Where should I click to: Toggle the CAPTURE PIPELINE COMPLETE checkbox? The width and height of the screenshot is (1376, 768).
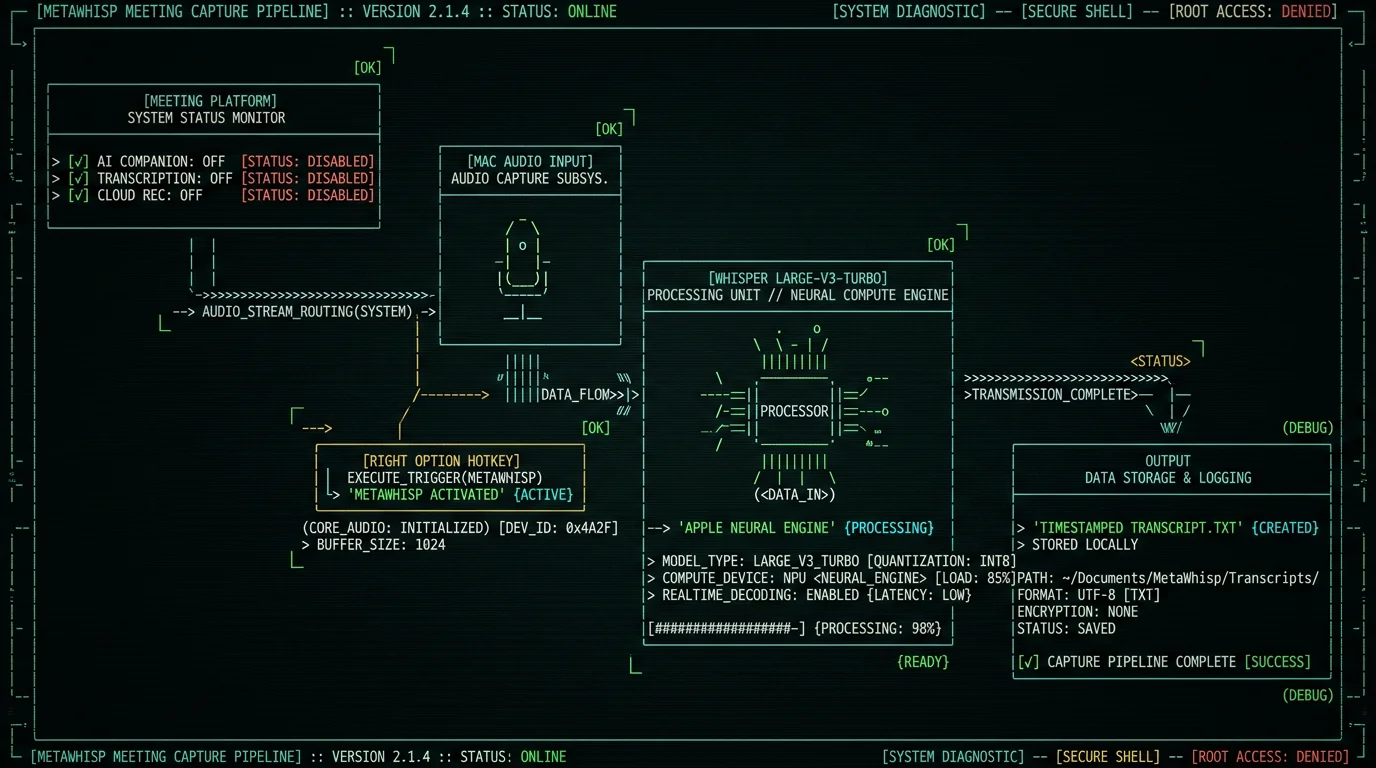[x=1028, y=662]
